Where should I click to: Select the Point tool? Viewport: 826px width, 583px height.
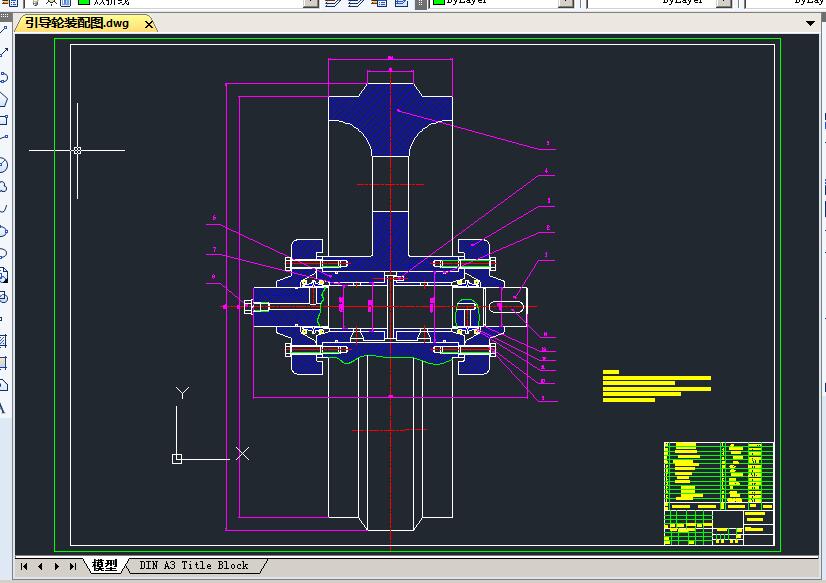click(x=2, y=319)
